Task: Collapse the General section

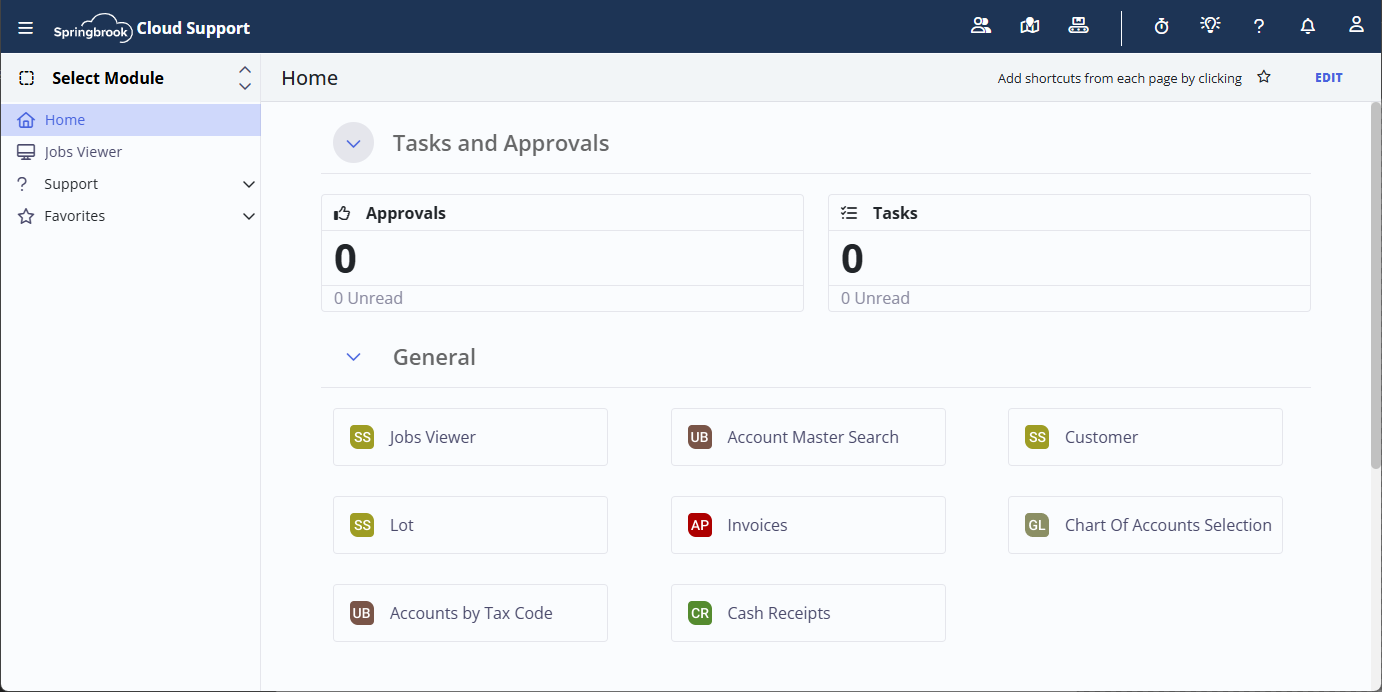Action: pyautogui.click(x=353, y=357)
